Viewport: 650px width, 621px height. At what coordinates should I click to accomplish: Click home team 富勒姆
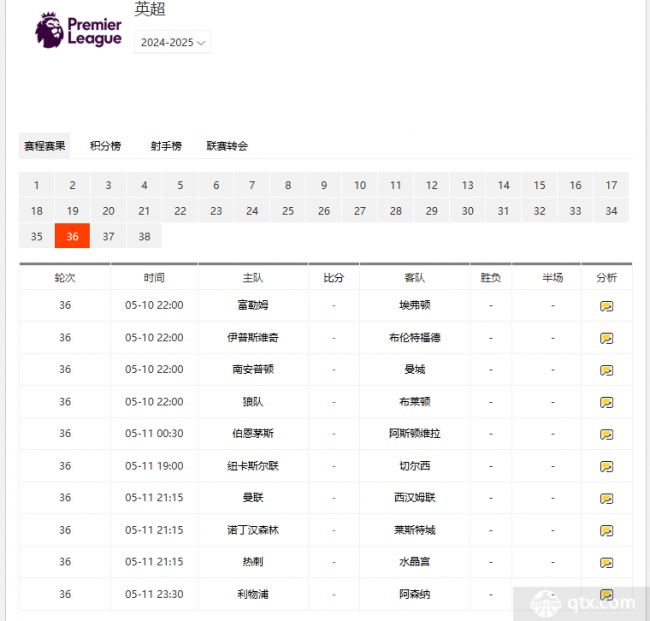point(253,305)
